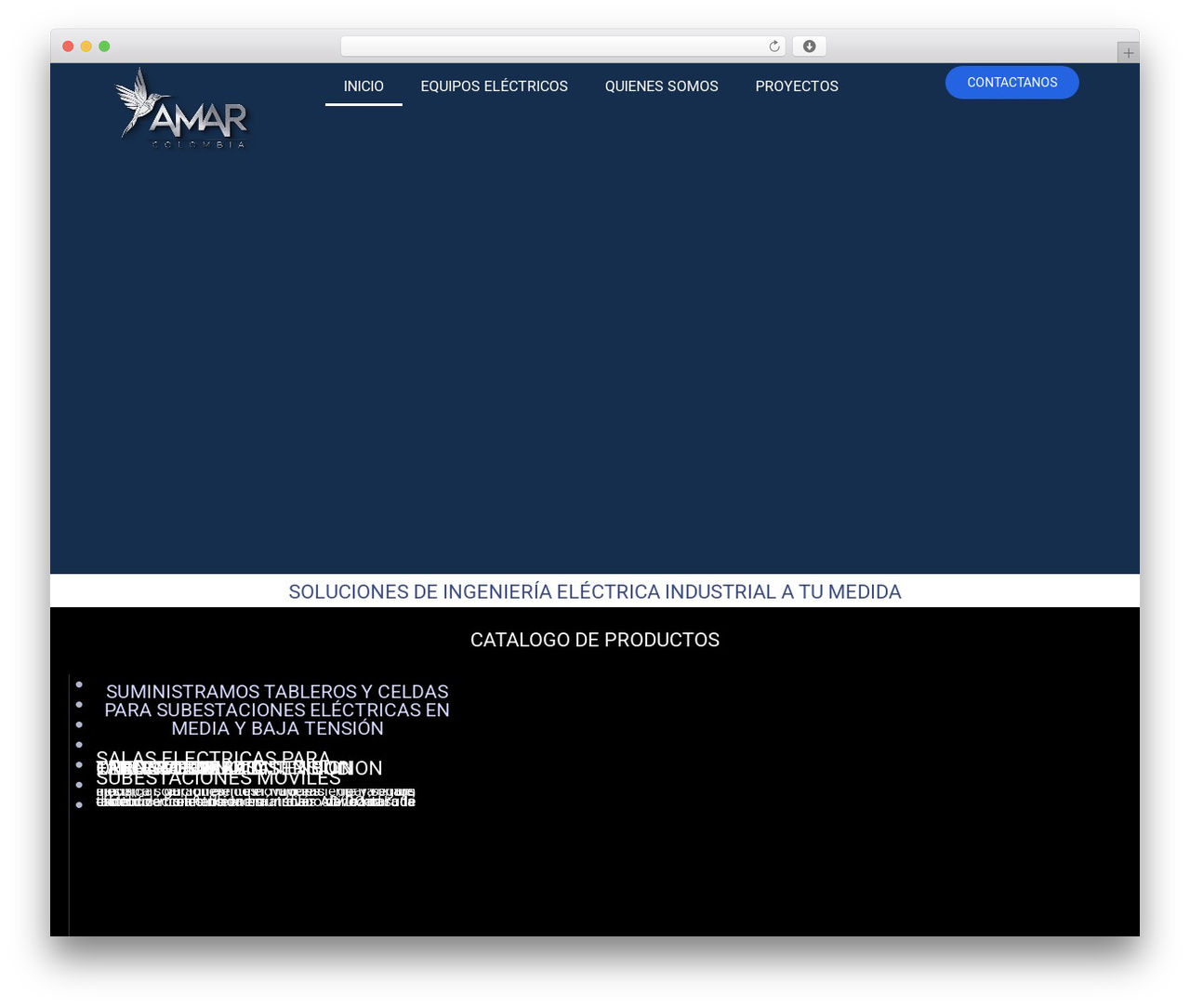The height and width of the screenshot is (1008, 1190).
Task: Open the browser downloads icon
Action: point(809,46)
